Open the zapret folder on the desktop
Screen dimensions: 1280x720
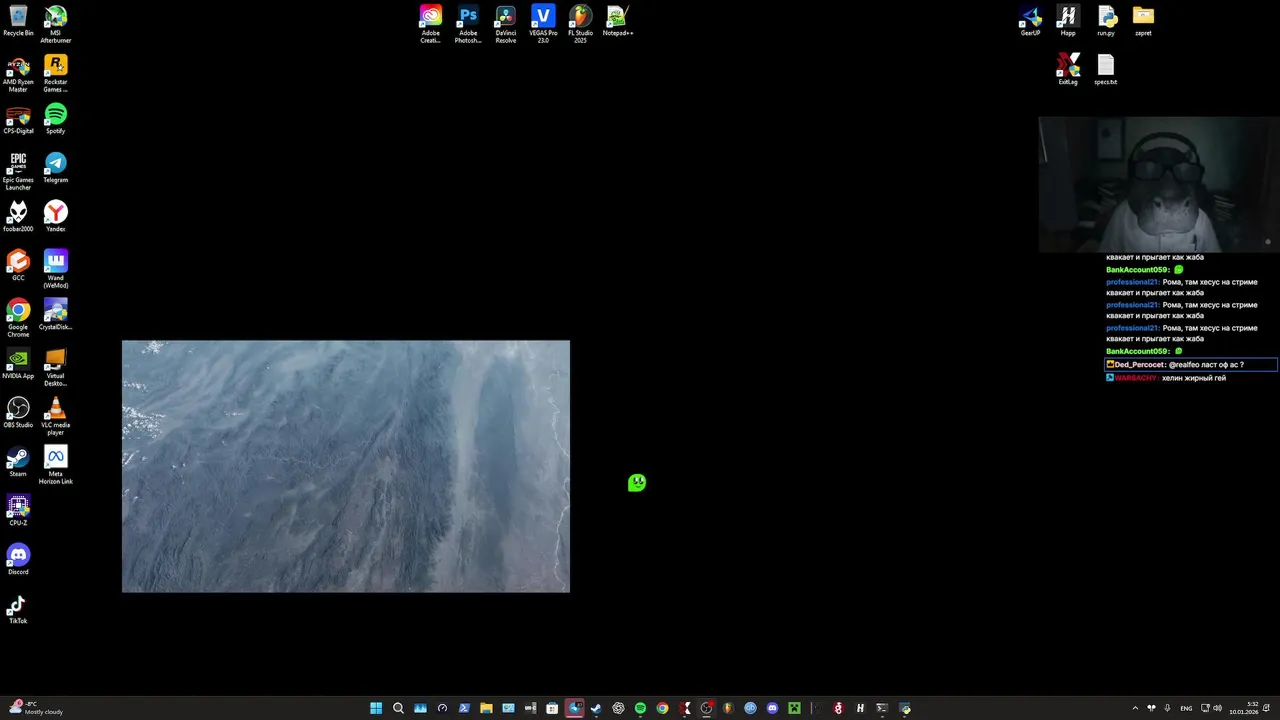click(x=1143, y=21)
